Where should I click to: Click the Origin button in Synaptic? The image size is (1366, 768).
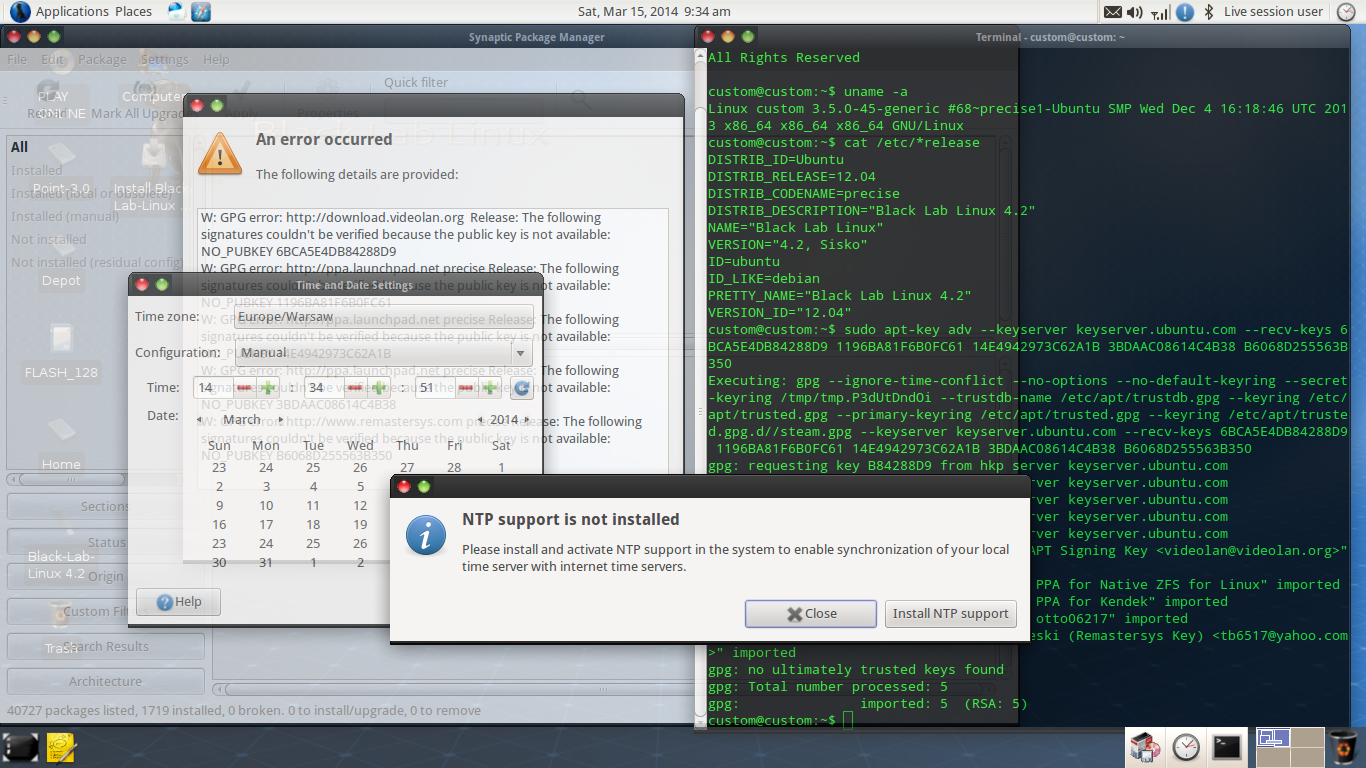click(105, 576)
